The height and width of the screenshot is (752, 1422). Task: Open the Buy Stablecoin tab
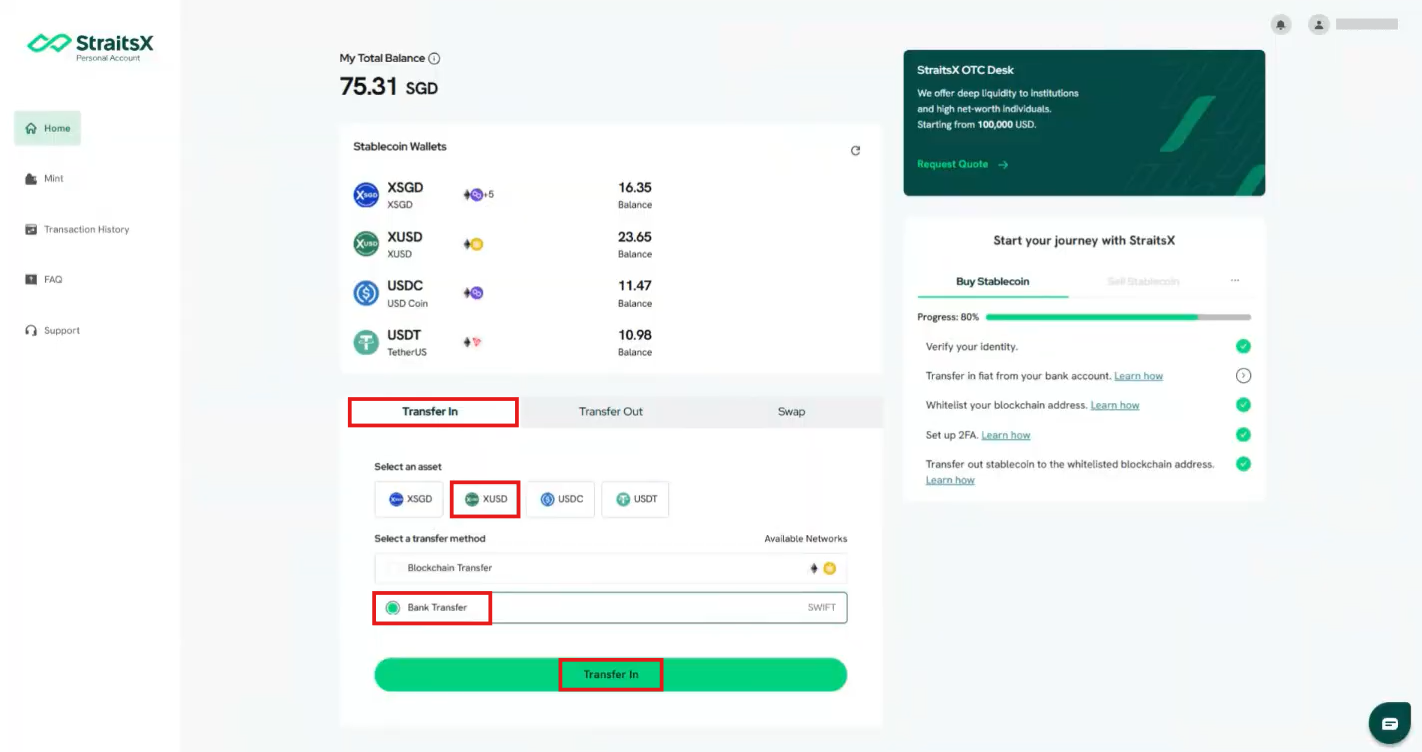[x=992, y=282]
